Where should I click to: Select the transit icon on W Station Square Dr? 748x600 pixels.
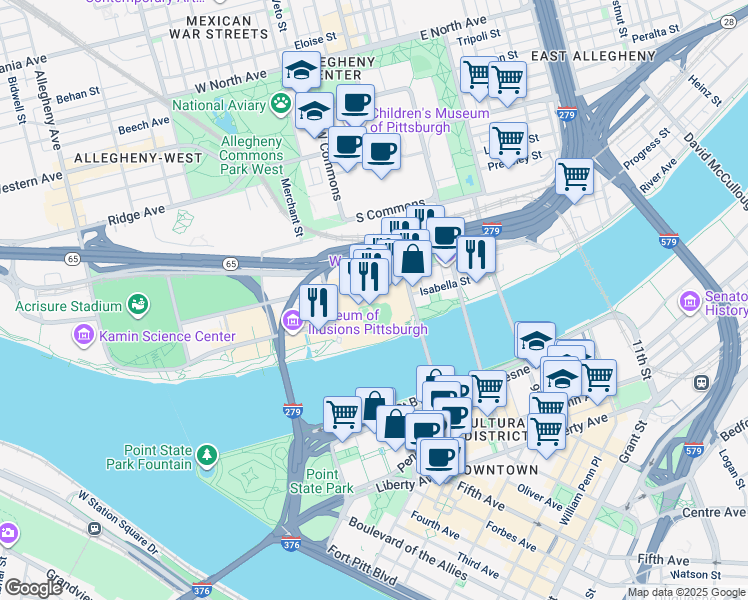94,528
